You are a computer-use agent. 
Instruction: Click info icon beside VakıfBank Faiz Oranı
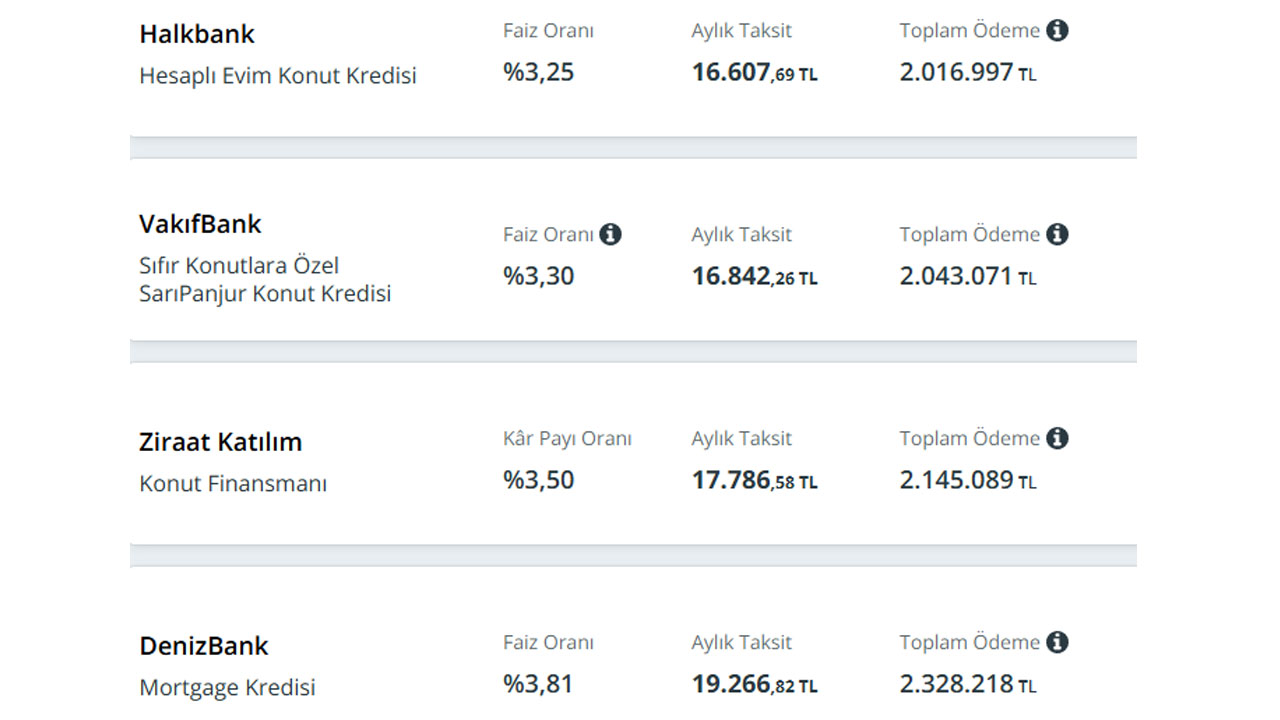coord(610,234)
